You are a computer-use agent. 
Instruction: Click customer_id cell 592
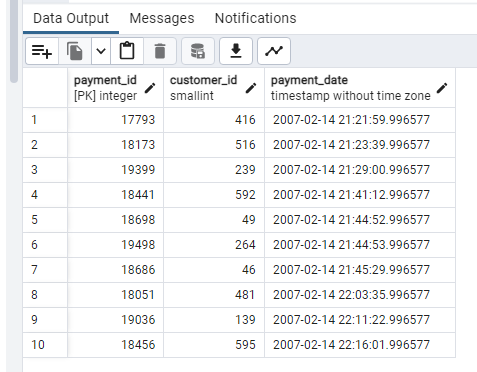click(214, 195)
